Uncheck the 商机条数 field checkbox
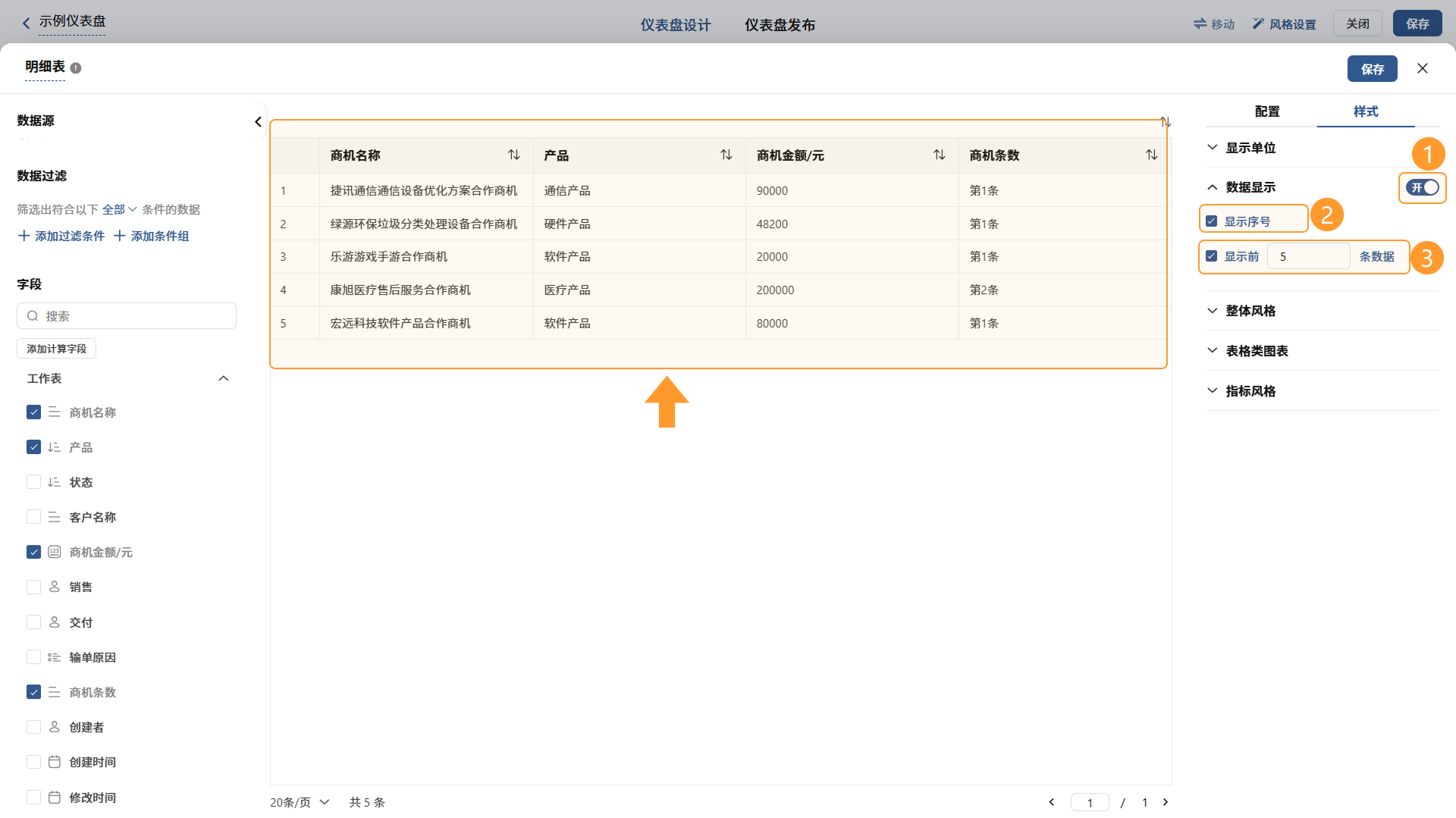 point(33,692)
